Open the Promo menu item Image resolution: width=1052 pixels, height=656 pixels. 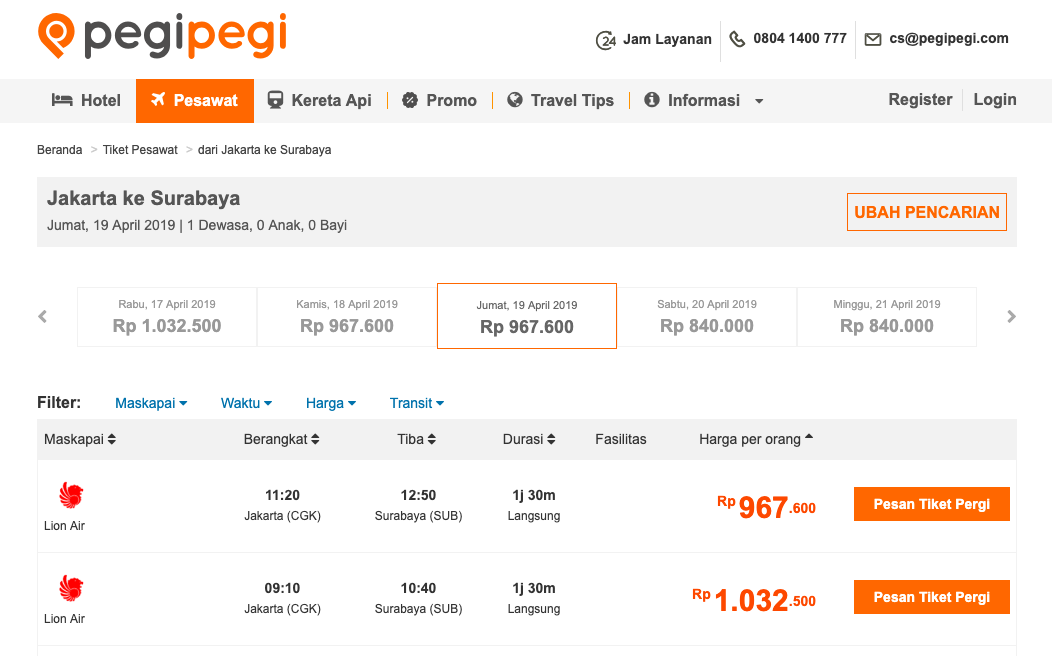point(439,101)
